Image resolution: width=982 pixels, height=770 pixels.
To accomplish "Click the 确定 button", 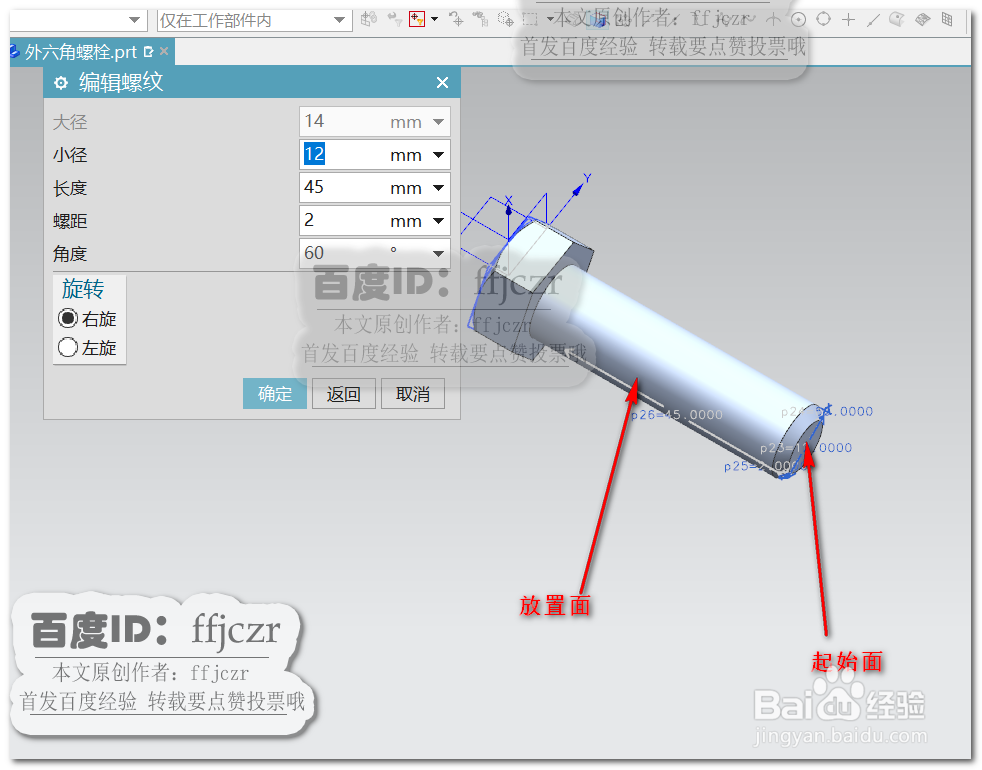I will point(275,393).
